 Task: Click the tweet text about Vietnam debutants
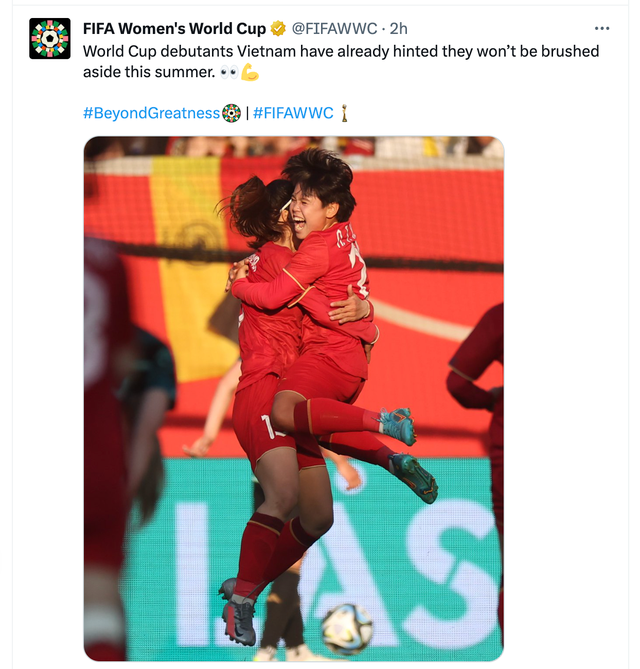pyautogui.click(x=341, y=61)
